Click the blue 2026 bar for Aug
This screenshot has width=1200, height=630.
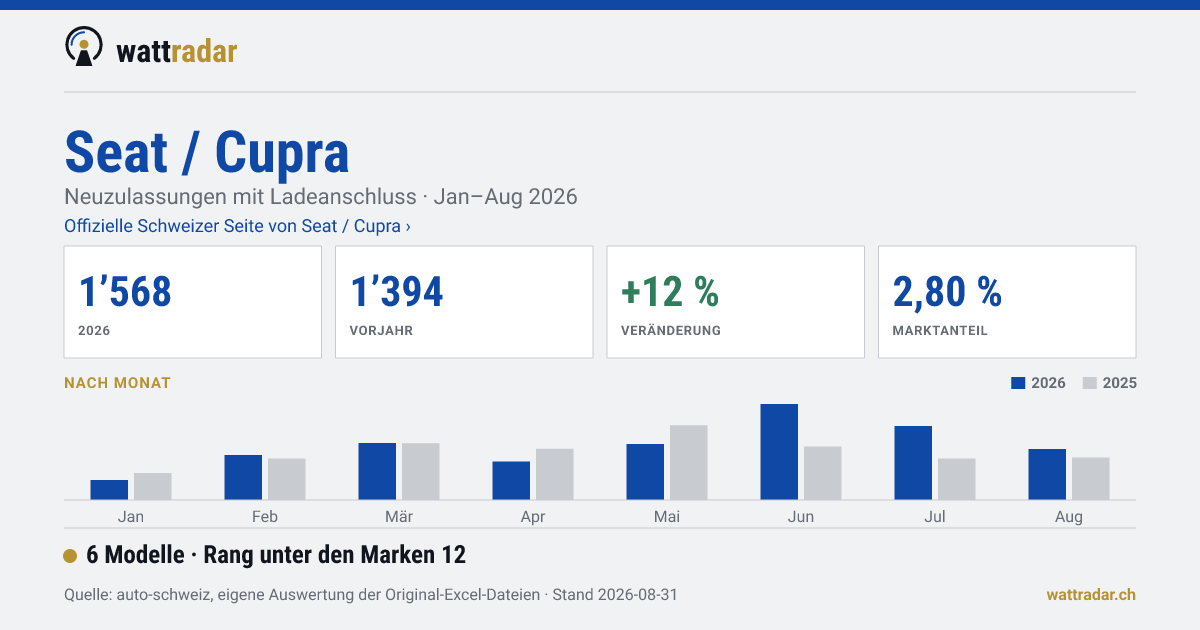pos(1047,474)
